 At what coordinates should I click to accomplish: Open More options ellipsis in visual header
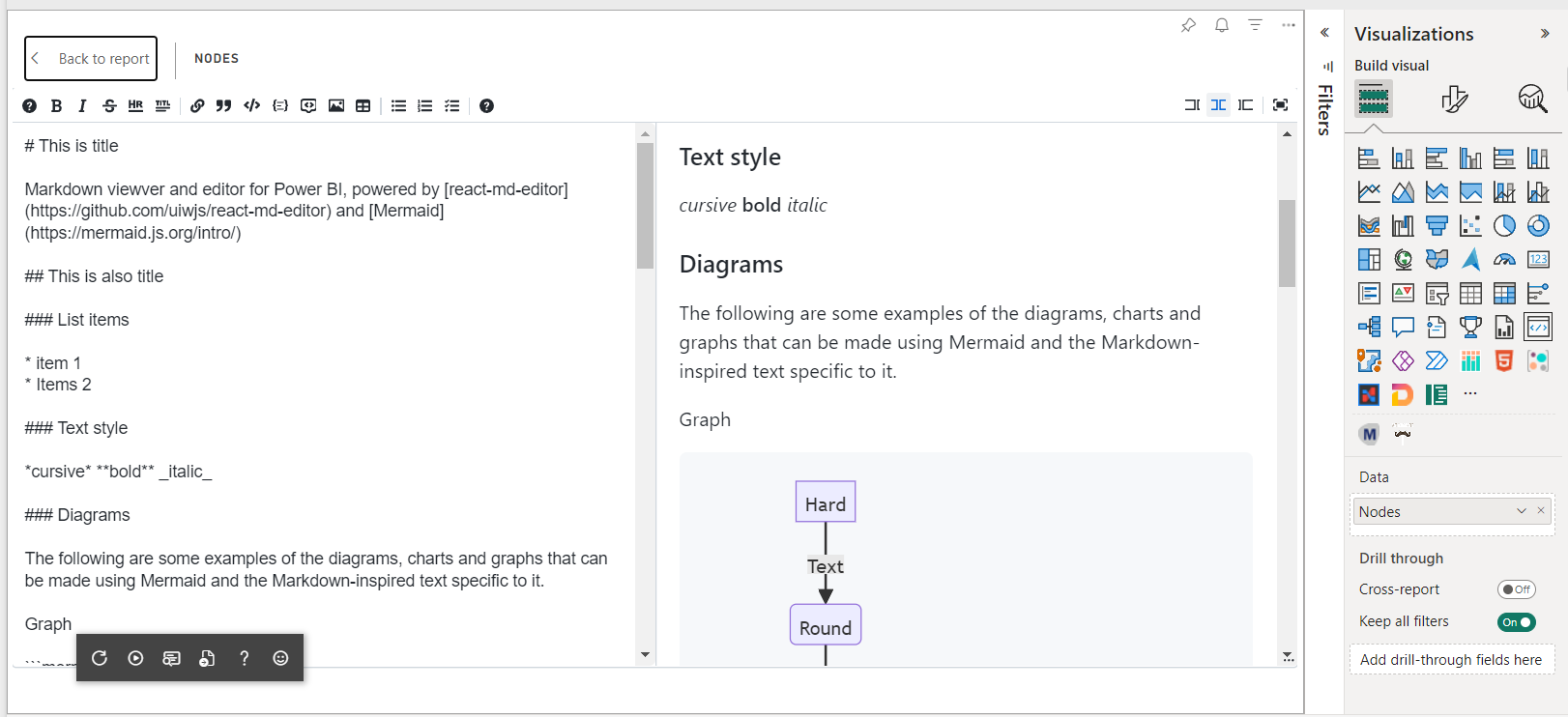point(1289,25)
